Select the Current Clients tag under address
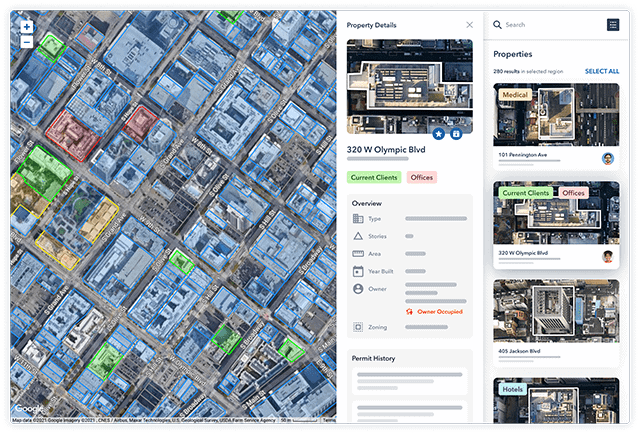This screenshot has height=440, width=640. point(374,177)
